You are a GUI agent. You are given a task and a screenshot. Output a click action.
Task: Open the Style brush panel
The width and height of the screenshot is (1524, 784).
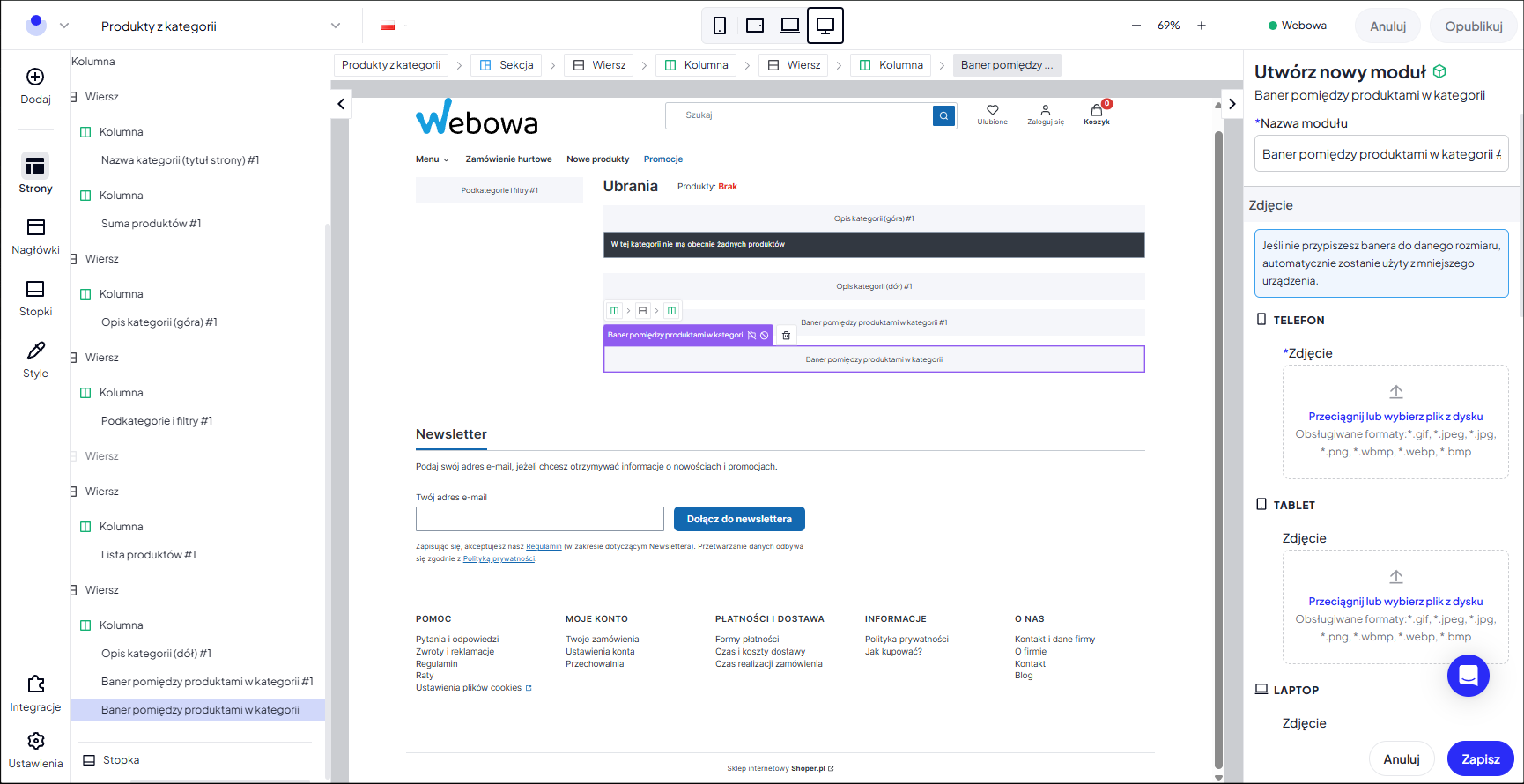pos(35,359)
